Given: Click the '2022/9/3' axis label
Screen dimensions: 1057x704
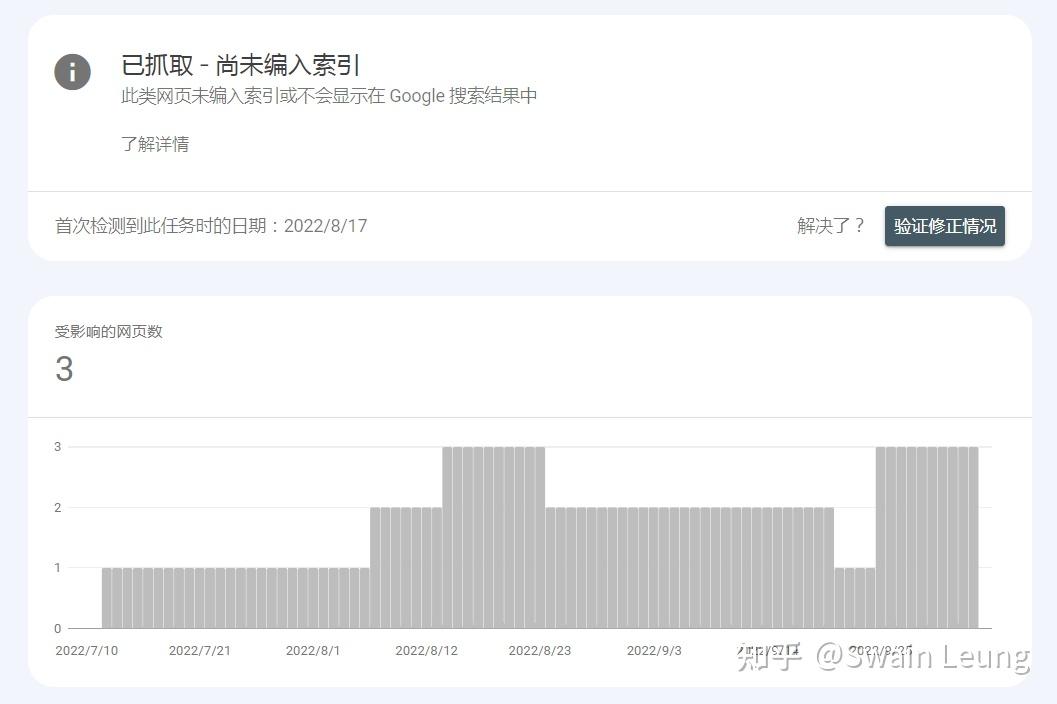Looking at the screenshot, I should click(x=654, y=650).
